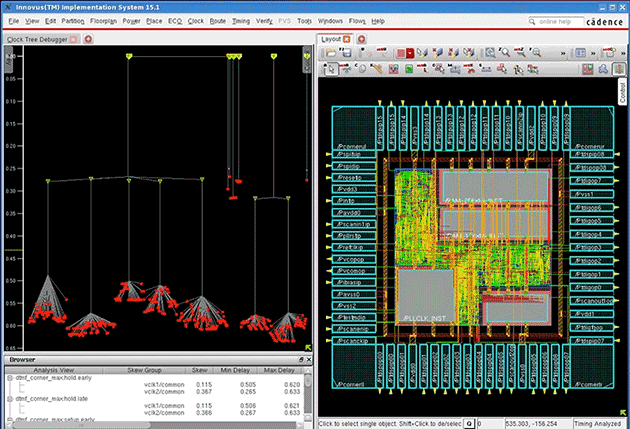Click the cube object tool icon
The image size is (630, 429).
tap(362, 69)
